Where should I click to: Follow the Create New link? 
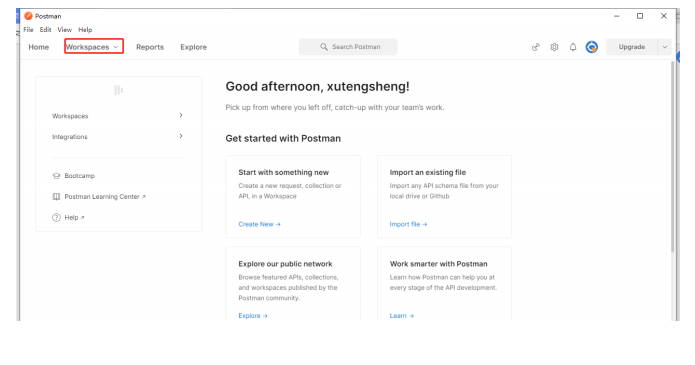tap(259, 224)
